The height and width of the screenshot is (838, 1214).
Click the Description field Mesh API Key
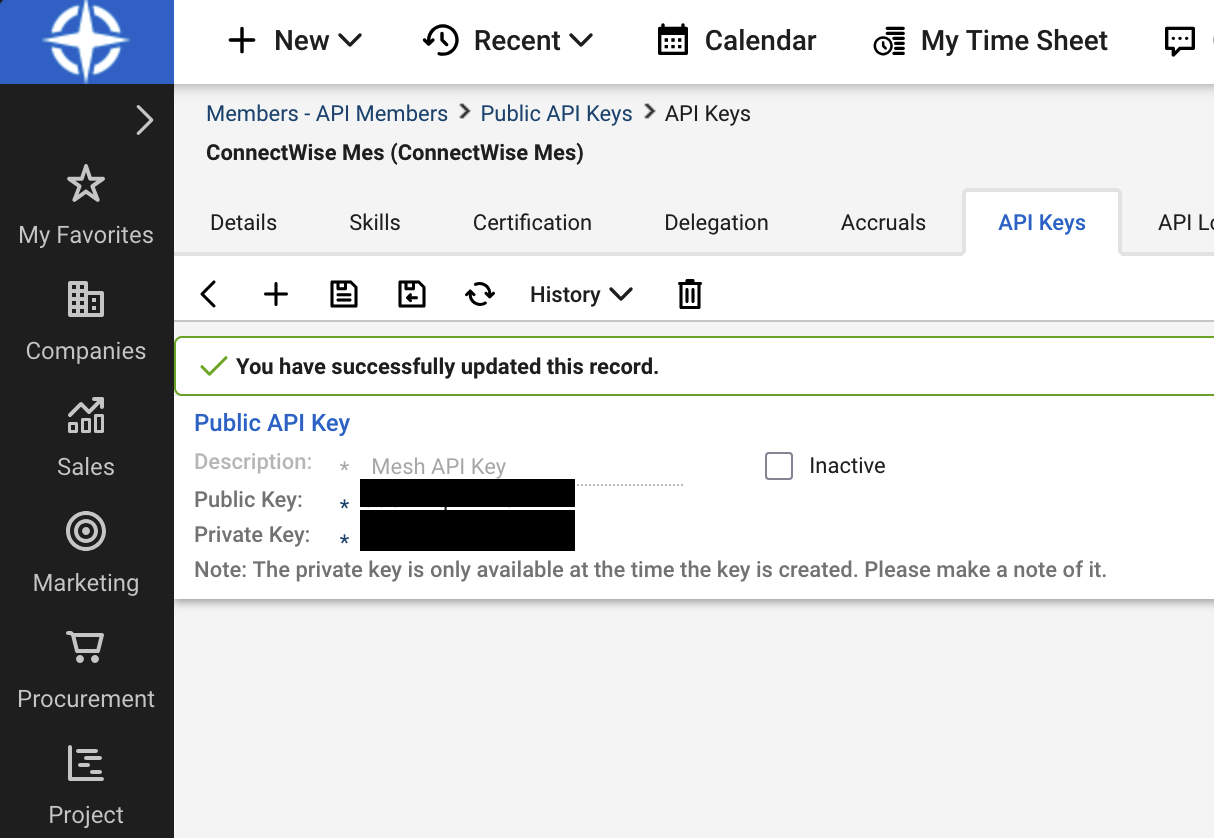[x=523, y=467]
